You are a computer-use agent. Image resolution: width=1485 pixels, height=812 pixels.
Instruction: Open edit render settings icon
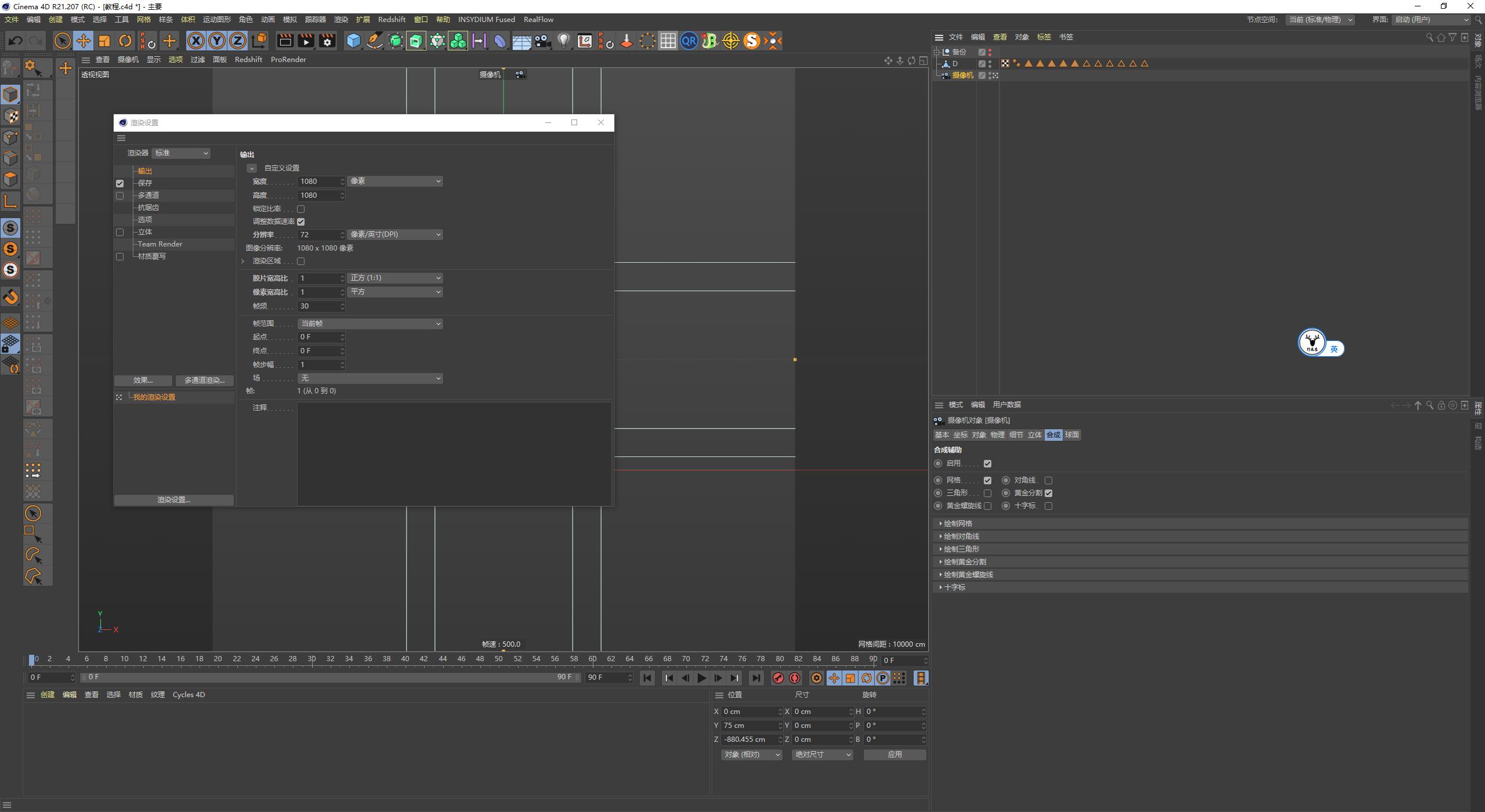327,41
